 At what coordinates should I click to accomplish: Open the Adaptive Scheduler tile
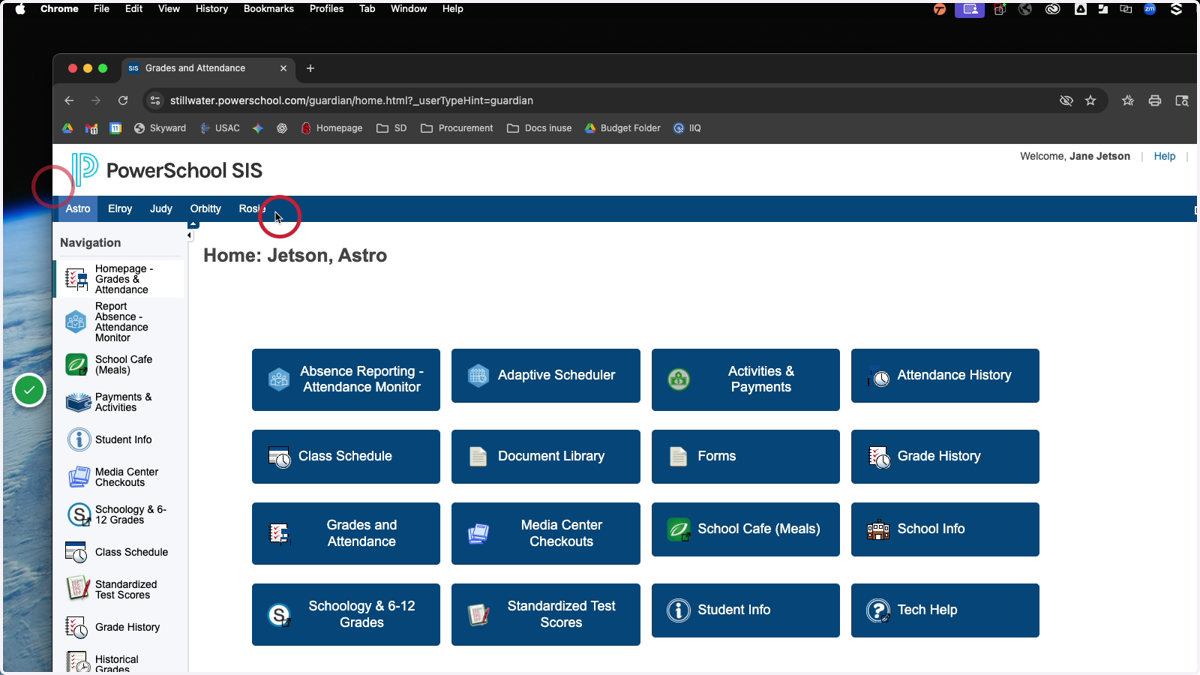546,376
